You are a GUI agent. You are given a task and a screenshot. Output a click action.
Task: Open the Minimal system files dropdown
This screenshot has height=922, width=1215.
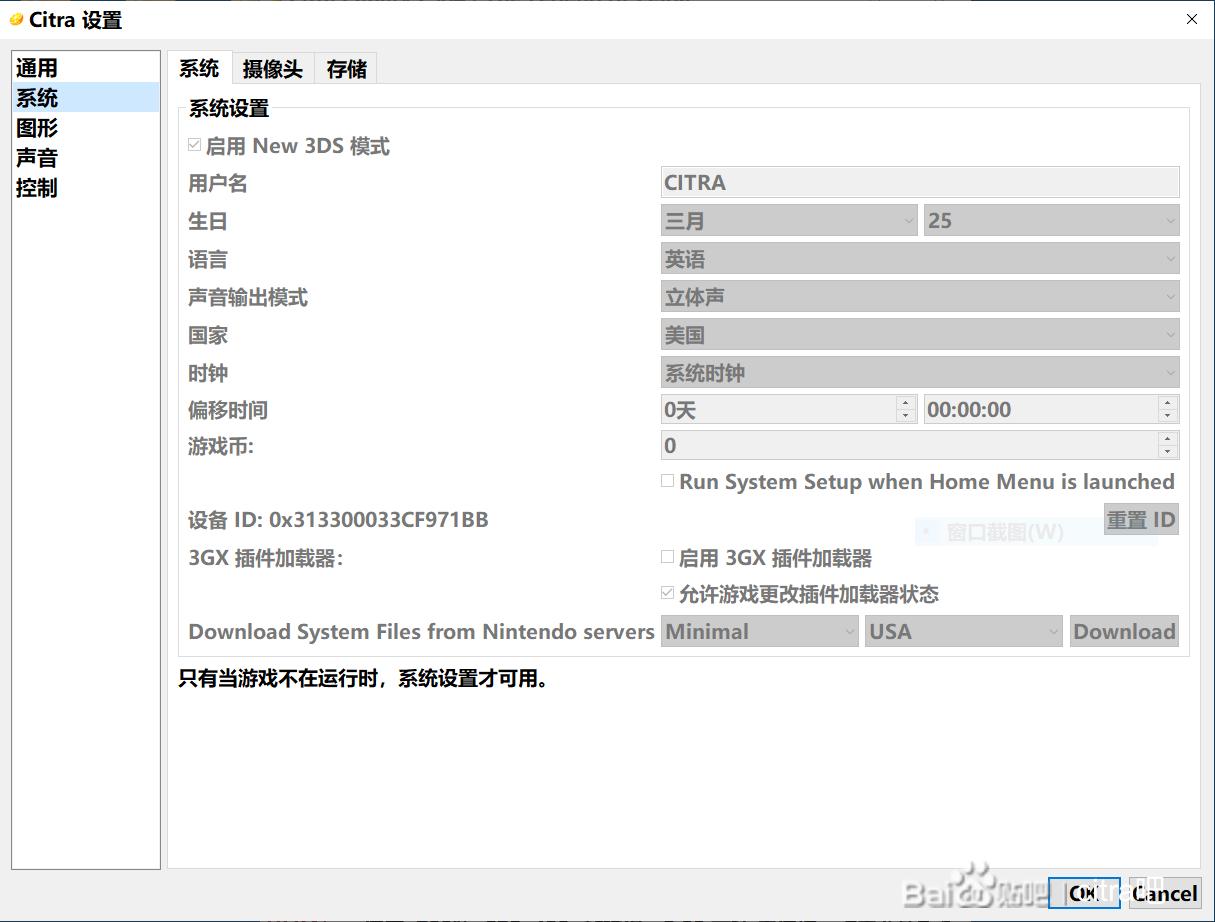tap(760, 631)
